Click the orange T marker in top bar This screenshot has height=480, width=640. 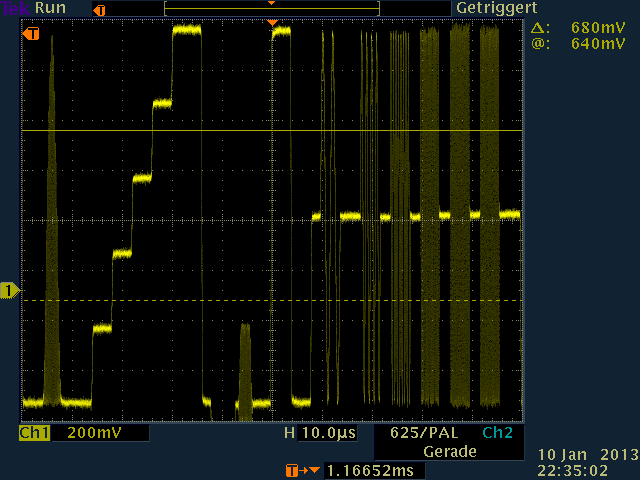click(x=97, y=9)
